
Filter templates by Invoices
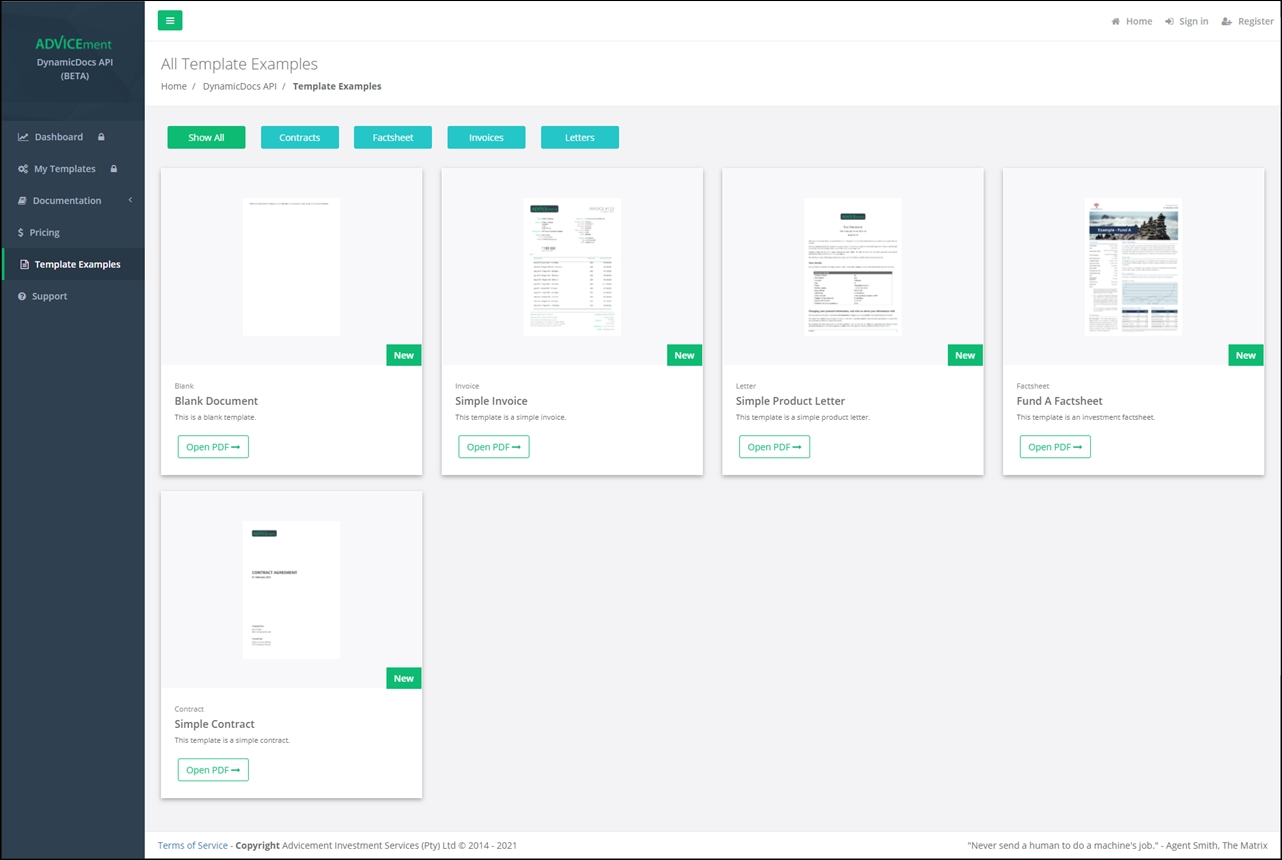[x=486, y=137]
